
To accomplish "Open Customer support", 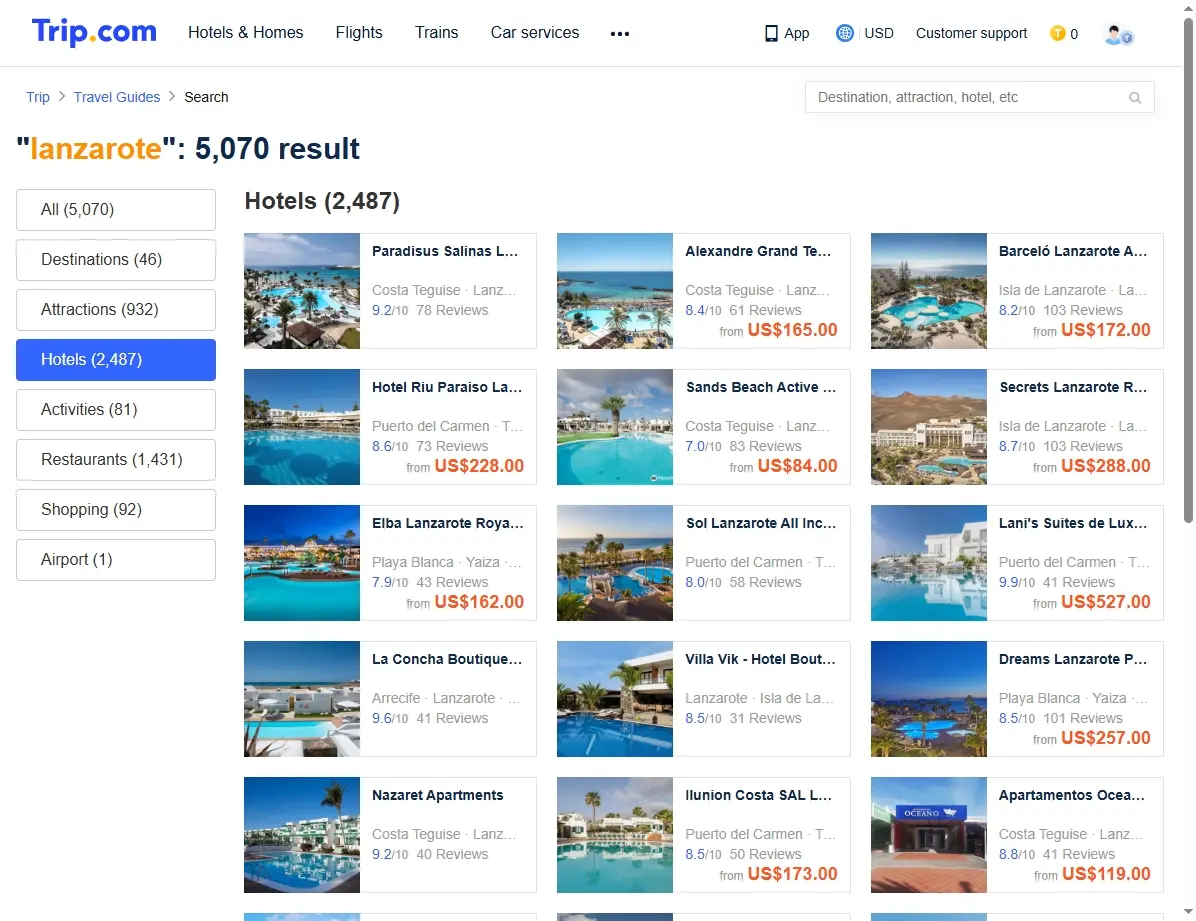I will [971, 34].
